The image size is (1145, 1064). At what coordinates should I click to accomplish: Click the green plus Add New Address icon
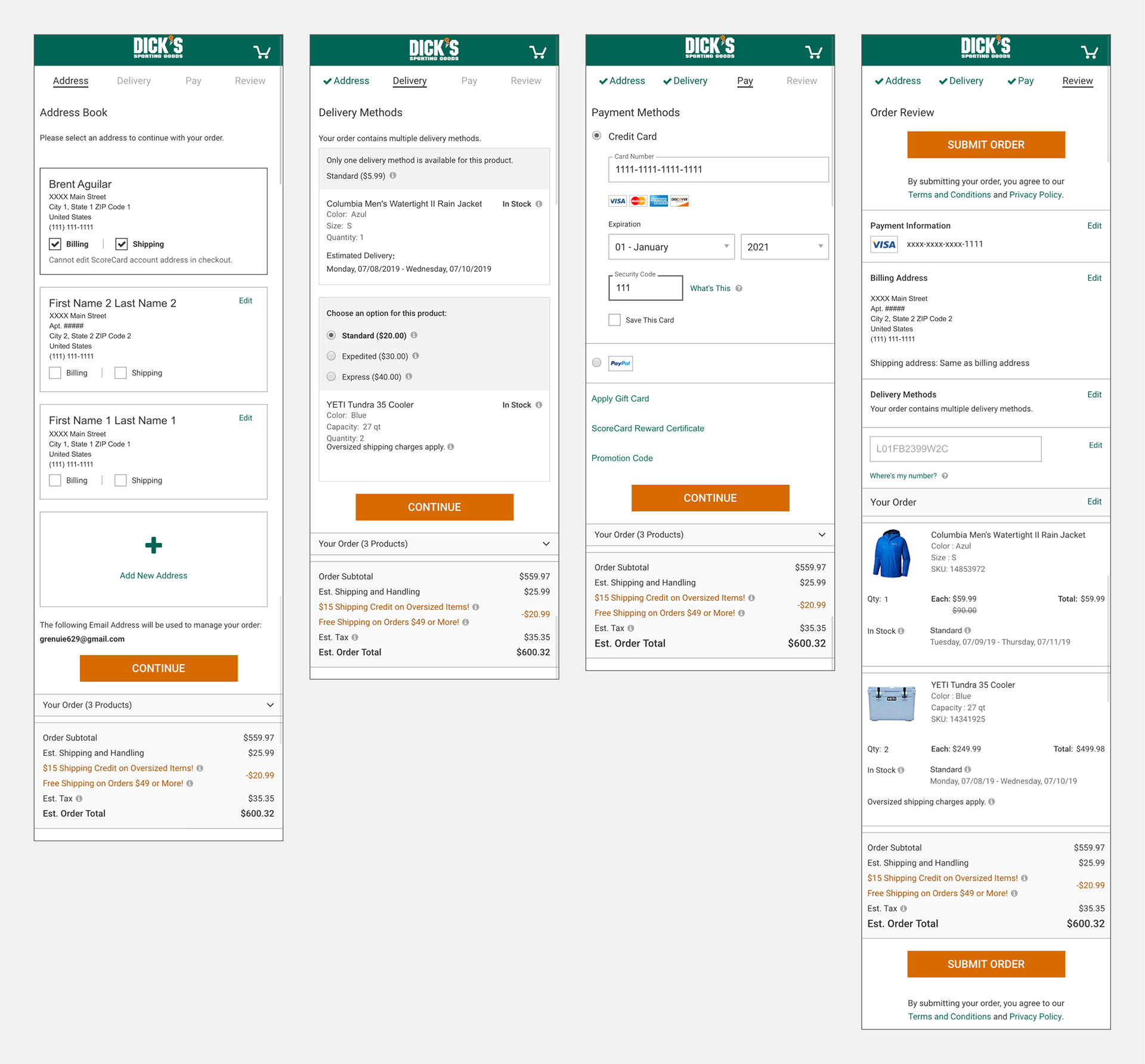[x=153, y=545]
